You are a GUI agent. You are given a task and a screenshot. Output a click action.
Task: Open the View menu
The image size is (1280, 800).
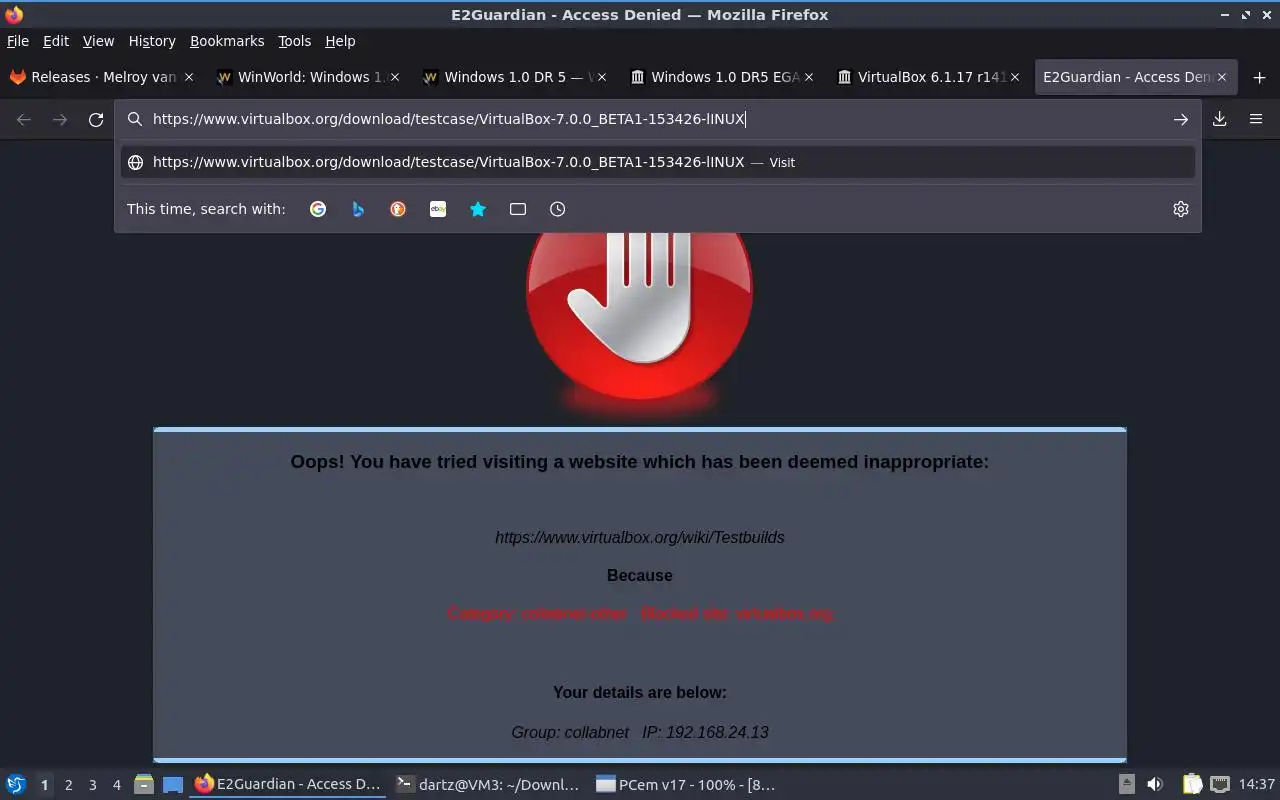coord(98,41)
